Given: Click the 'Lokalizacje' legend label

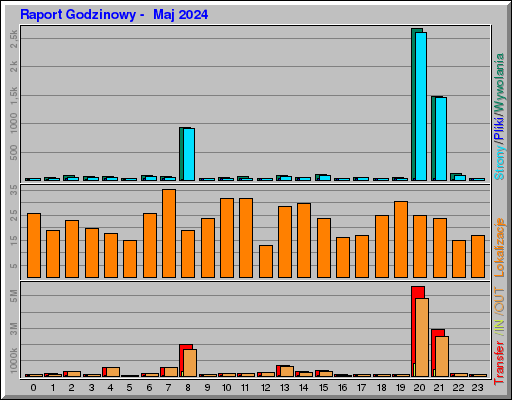Looking at the screenshot, I should (x=499, y=247).
